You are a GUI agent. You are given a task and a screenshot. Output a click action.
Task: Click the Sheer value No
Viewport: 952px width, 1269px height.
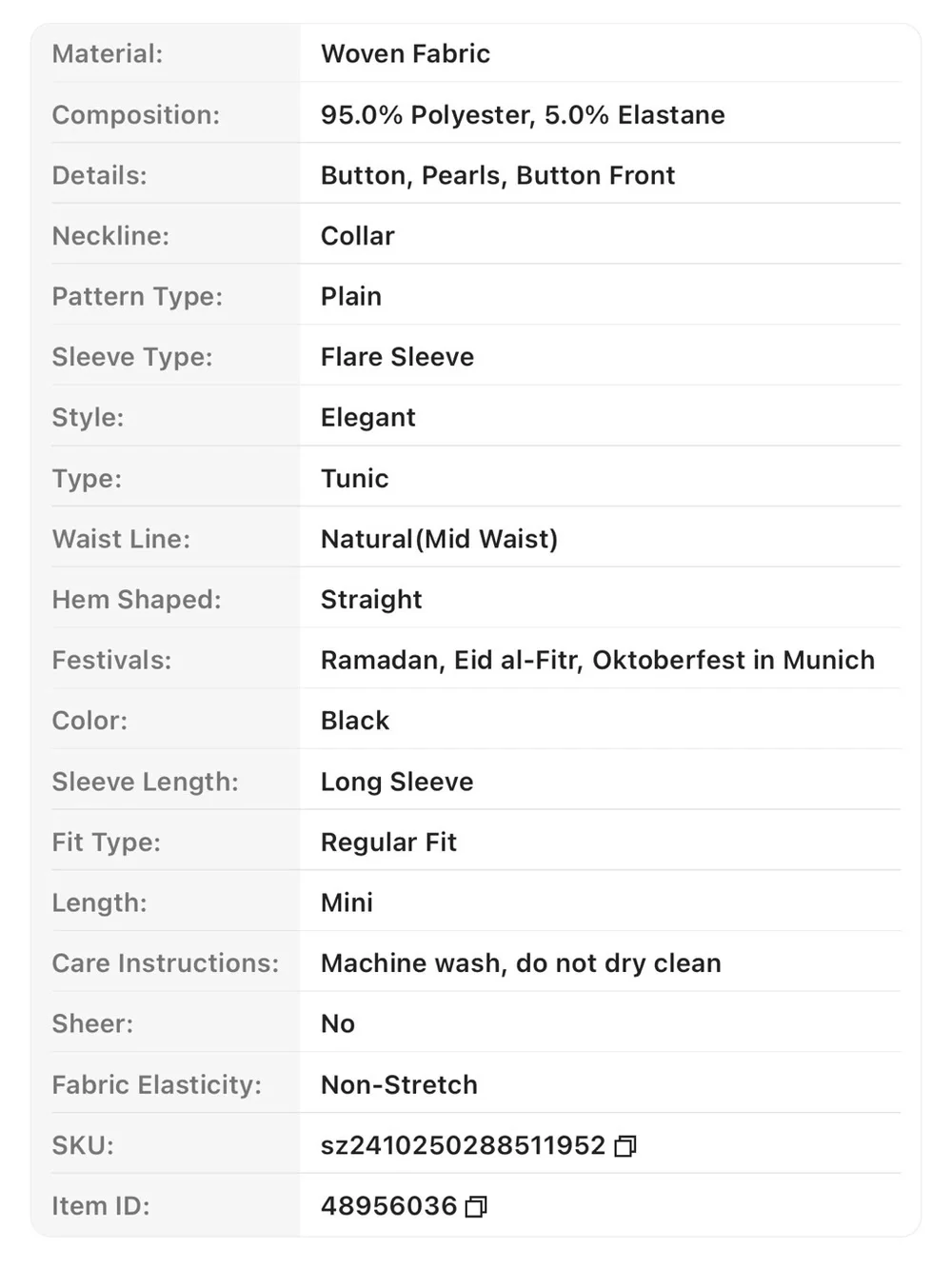(x=338, y=1024)
